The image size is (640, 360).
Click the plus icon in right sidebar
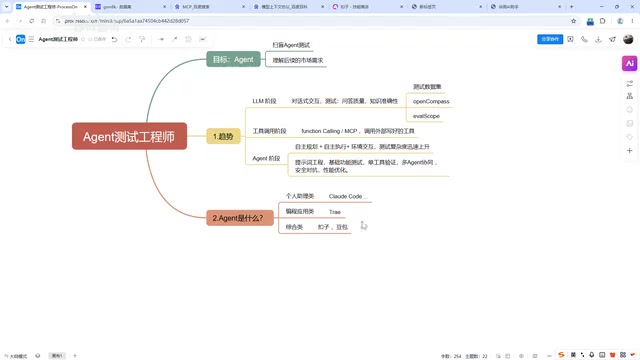(x=629, y=151)
